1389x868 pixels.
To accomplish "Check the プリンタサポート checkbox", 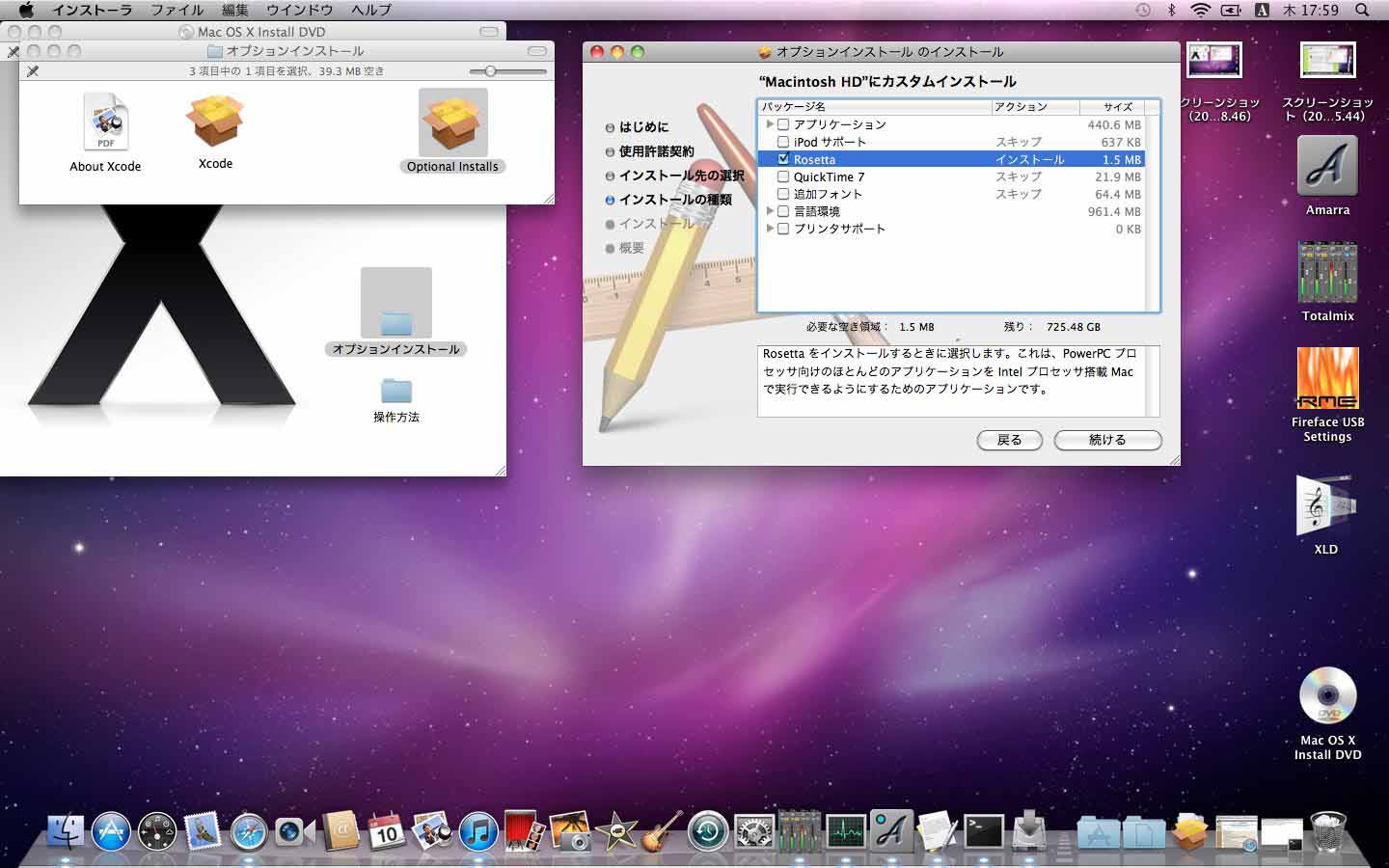I will coord(783,229).
